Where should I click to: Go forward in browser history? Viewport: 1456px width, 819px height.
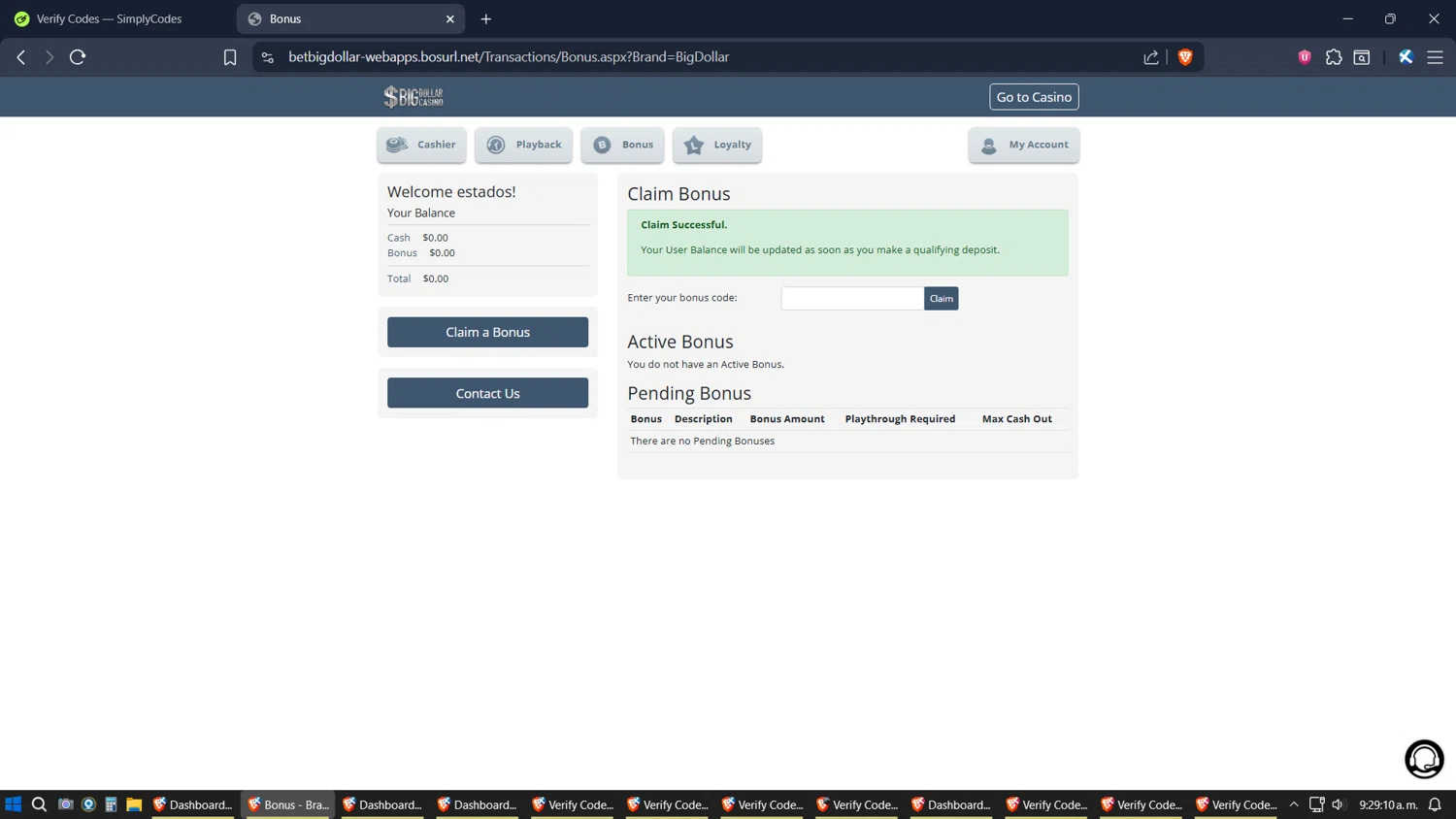coord(49,57)
